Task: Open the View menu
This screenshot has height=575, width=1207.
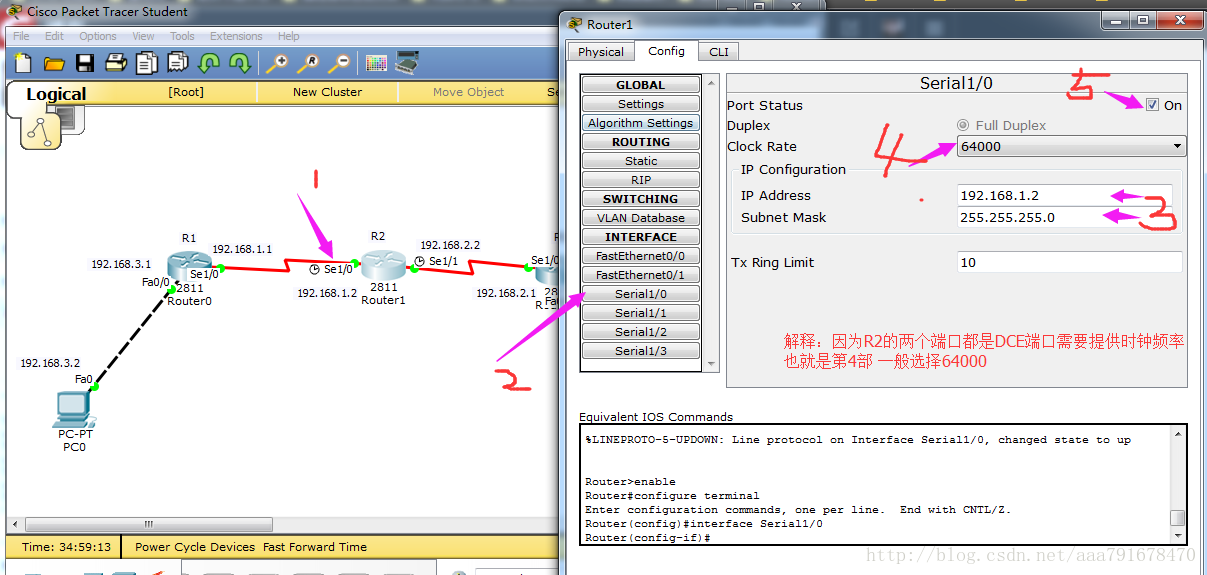Action: pyautogui.click(x=144, y=36)
